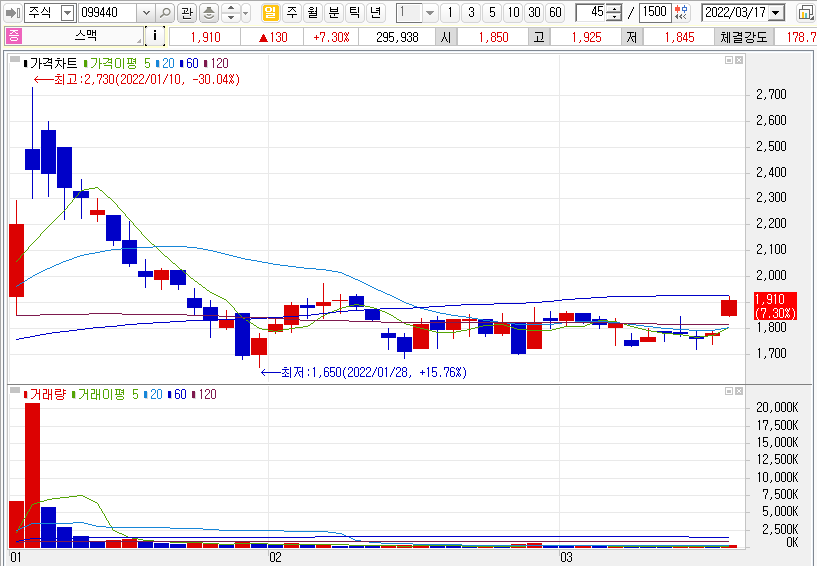
Task: Choose the 5 interval button
Action: coord(492,13)
